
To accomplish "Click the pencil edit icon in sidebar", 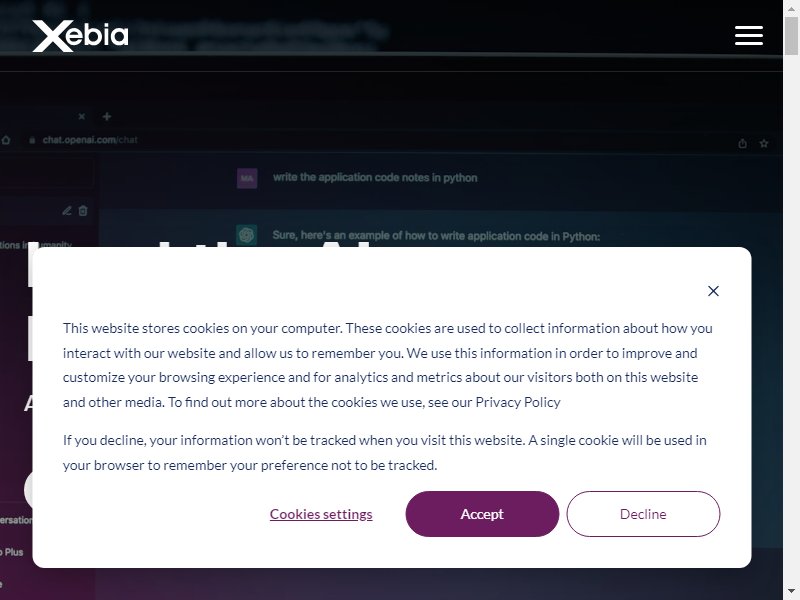I will (x=67, y=211).
